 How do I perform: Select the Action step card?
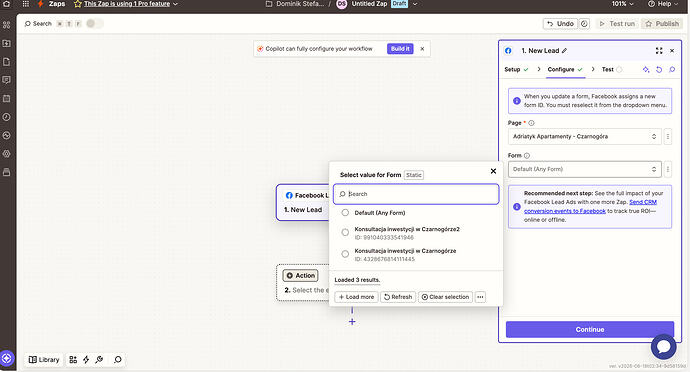(303, 283)
